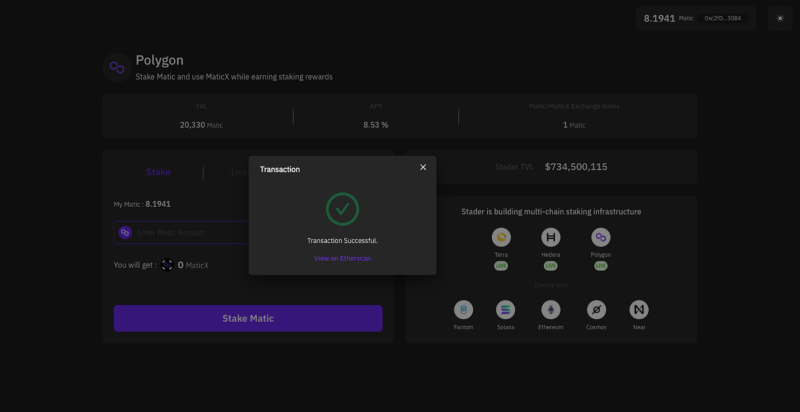Viewport: 800px width, 412px height.
Task: Open wallet address 0xc2fD...3084
Action: click(x=722, y=18)
